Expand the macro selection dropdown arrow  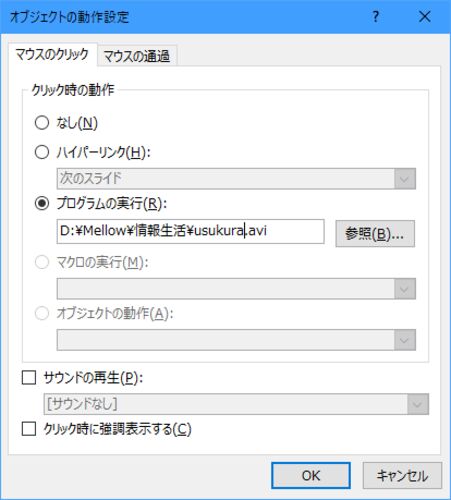pos(405,289)
